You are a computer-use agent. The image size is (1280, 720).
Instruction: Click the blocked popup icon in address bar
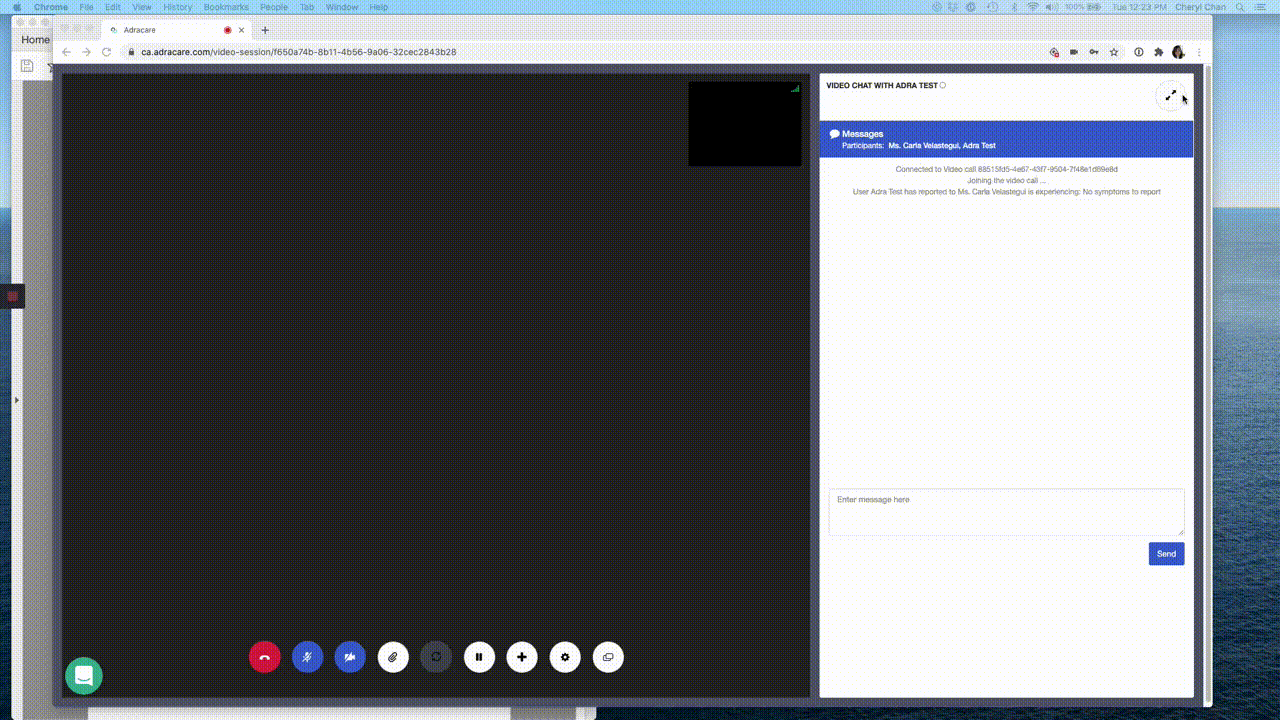[1054, 52]
